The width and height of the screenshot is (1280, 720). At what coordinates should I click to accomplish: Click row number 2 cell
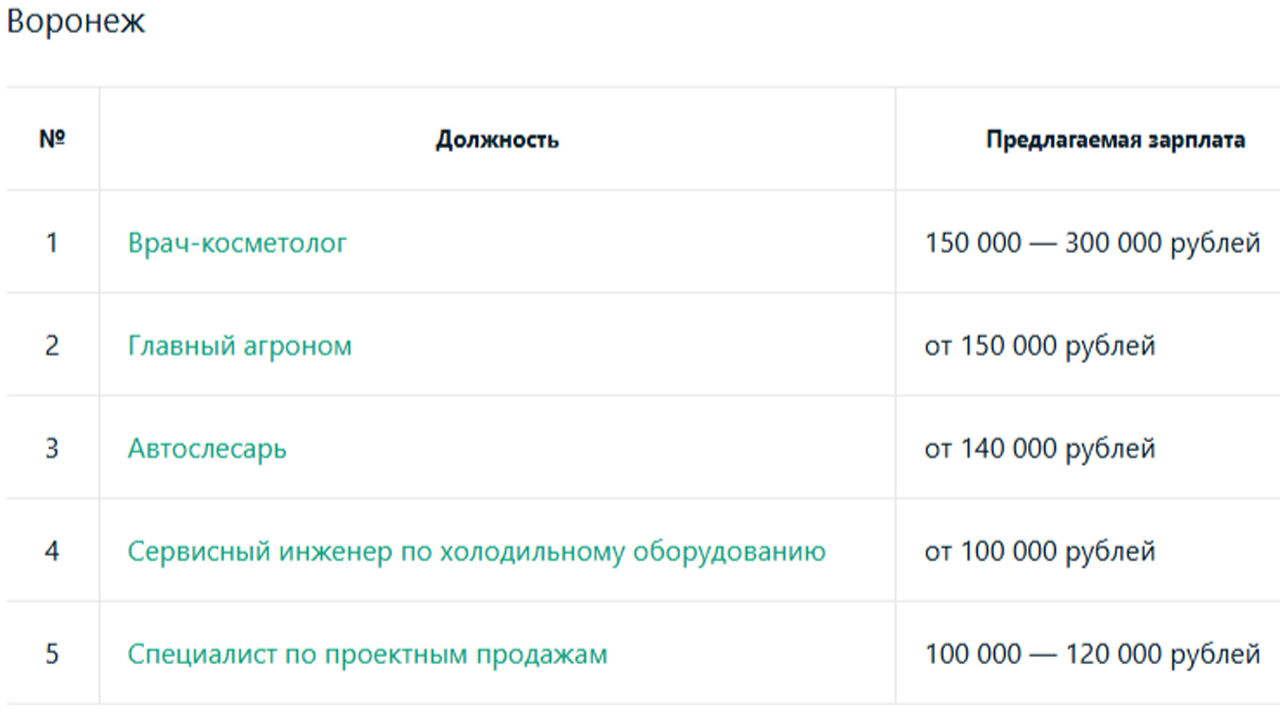pos(52,345)
